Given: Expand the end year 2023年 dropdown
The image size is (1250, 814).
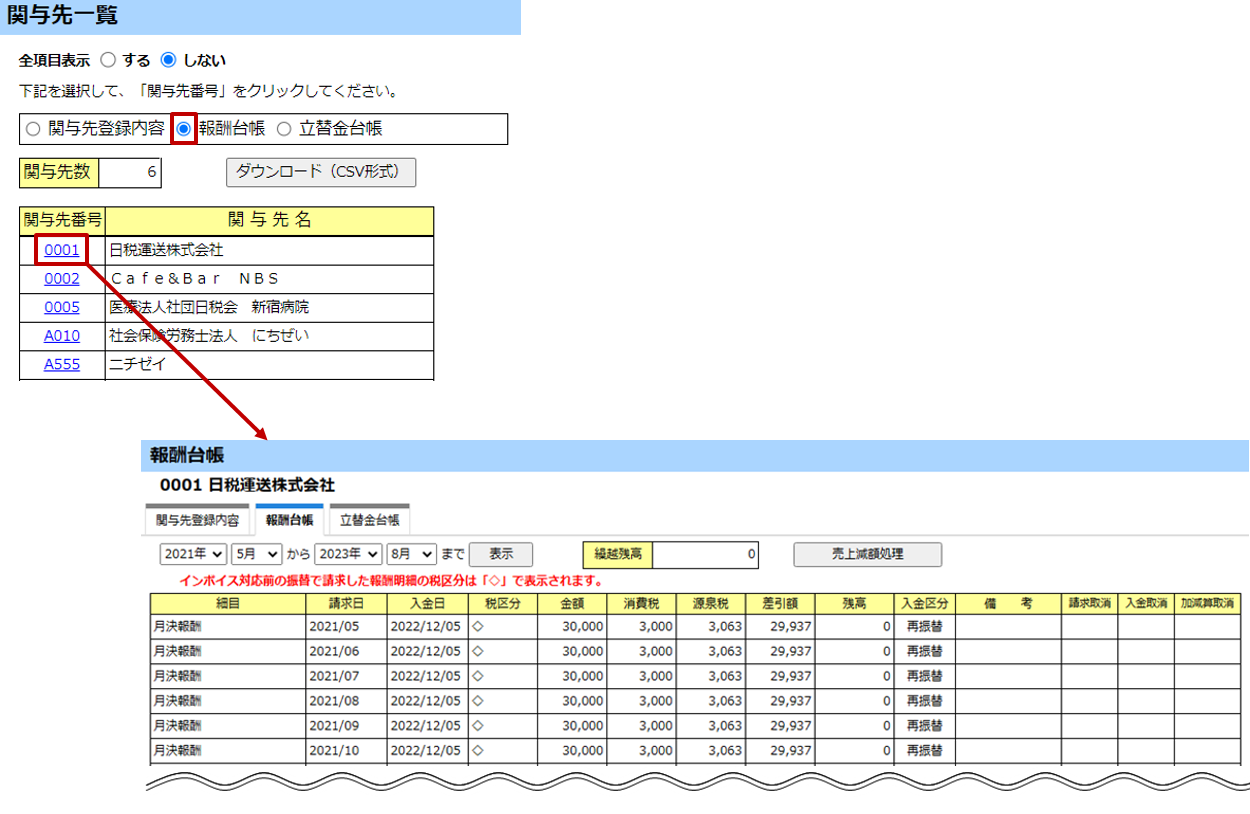Looking at the screenshot, I should pos(348,554).
